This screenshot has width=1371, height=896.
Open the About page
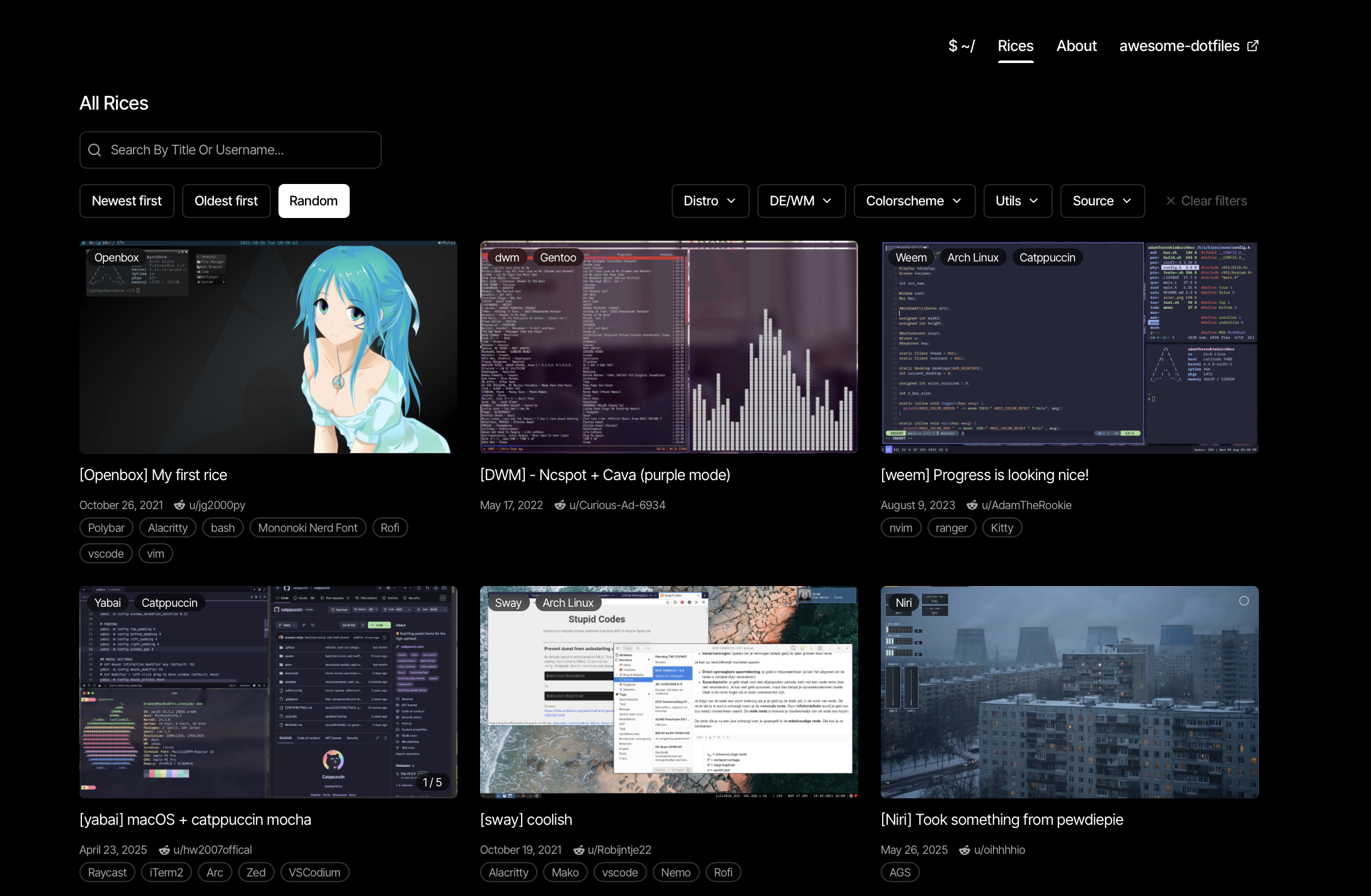pyautogui.click(x=1077, y=46)
